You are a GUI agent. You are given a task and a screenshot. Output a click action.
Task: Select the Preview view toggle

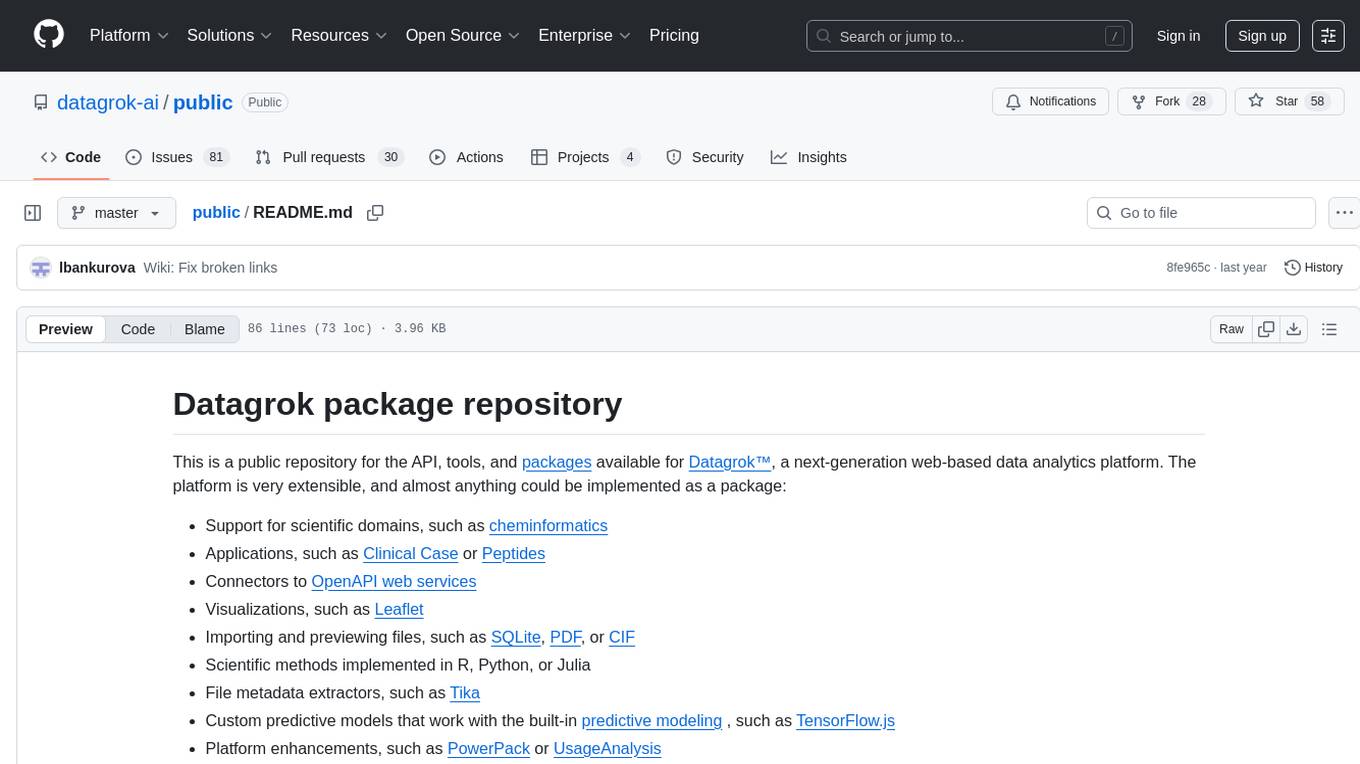pos(66,329)
